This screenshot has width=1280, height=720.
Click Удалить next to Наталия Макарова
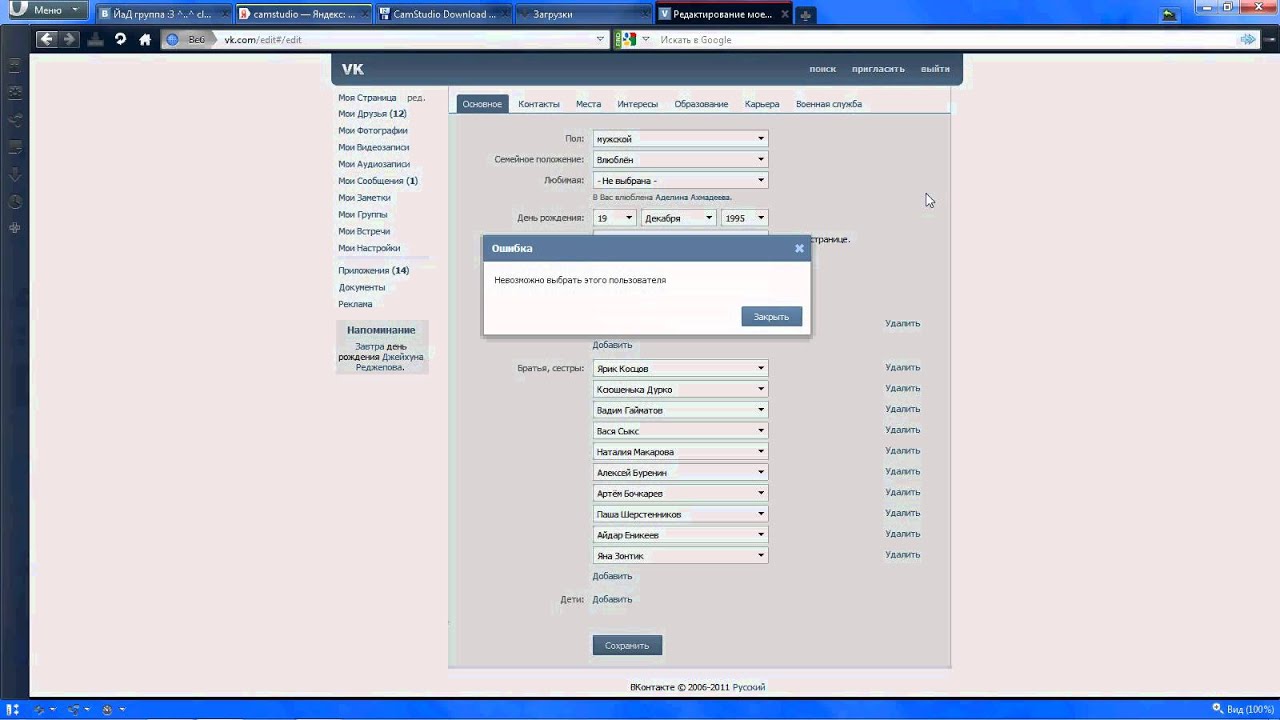(x=902, y=450)
